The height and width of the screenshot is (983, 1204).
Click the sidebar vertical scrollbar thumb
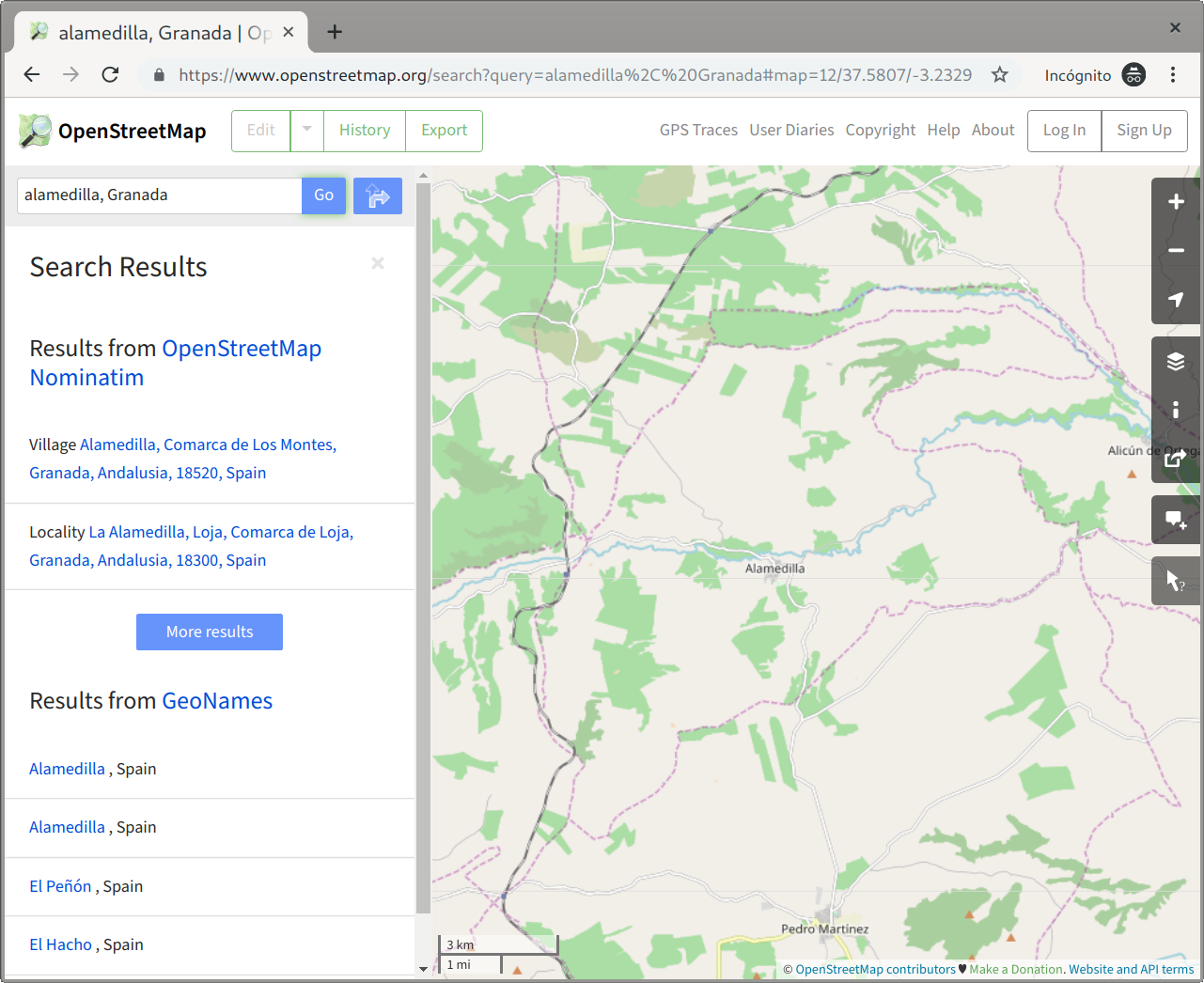click(x=423, y=548)
